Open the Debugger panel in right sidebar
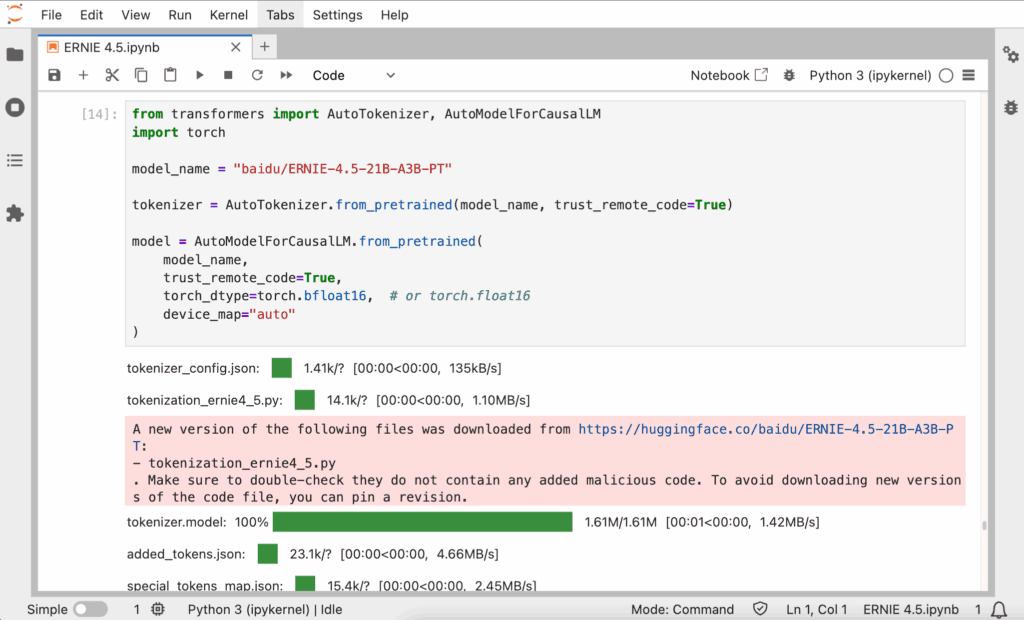The height and width of the screenshot is (620, 1024). [1011, 107]
